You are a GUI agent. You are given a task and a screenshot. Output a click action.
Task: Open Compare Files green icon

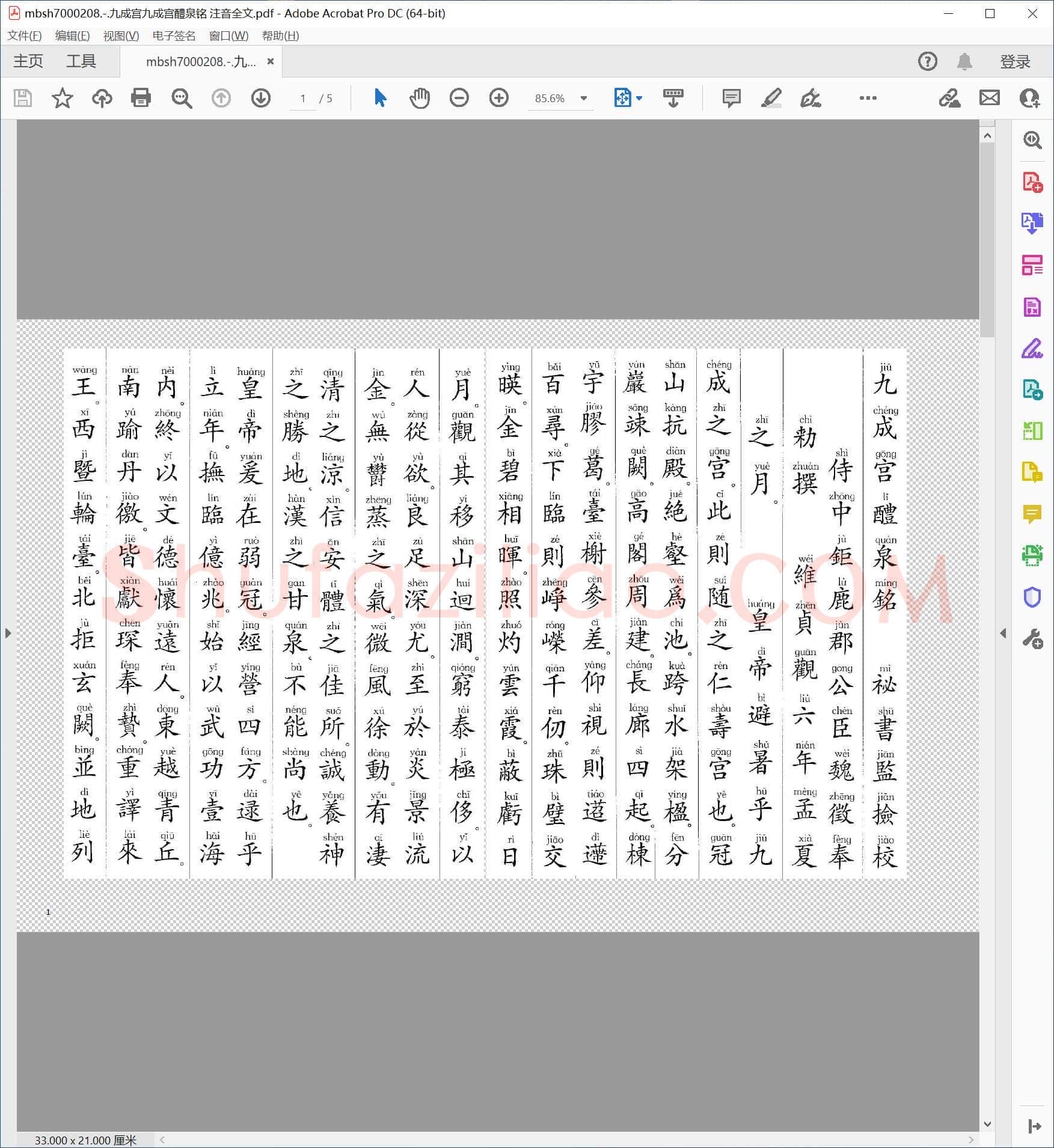(1032, 431)
